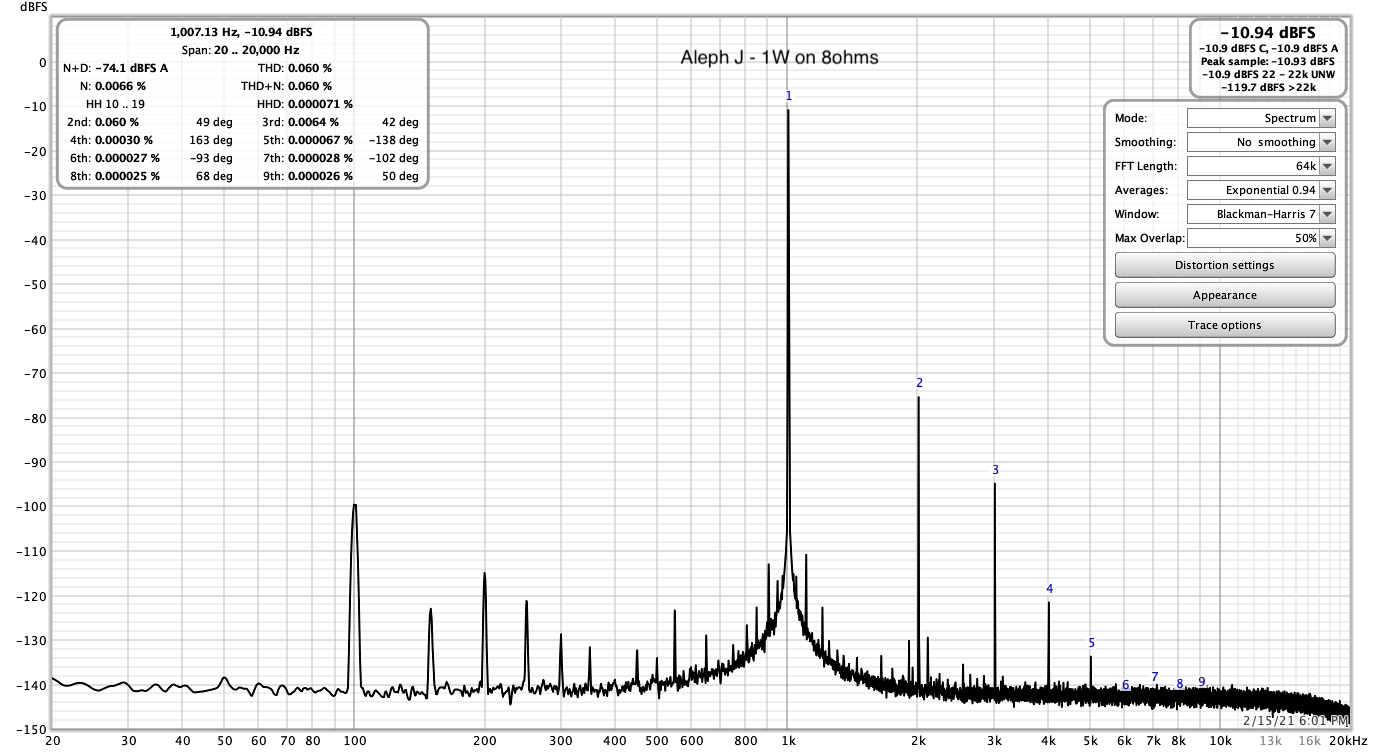Click the large -10.94 dBFS level readout
Image resolution: width=1376 pixels, height=752 pixels.
click(1268, 33)
